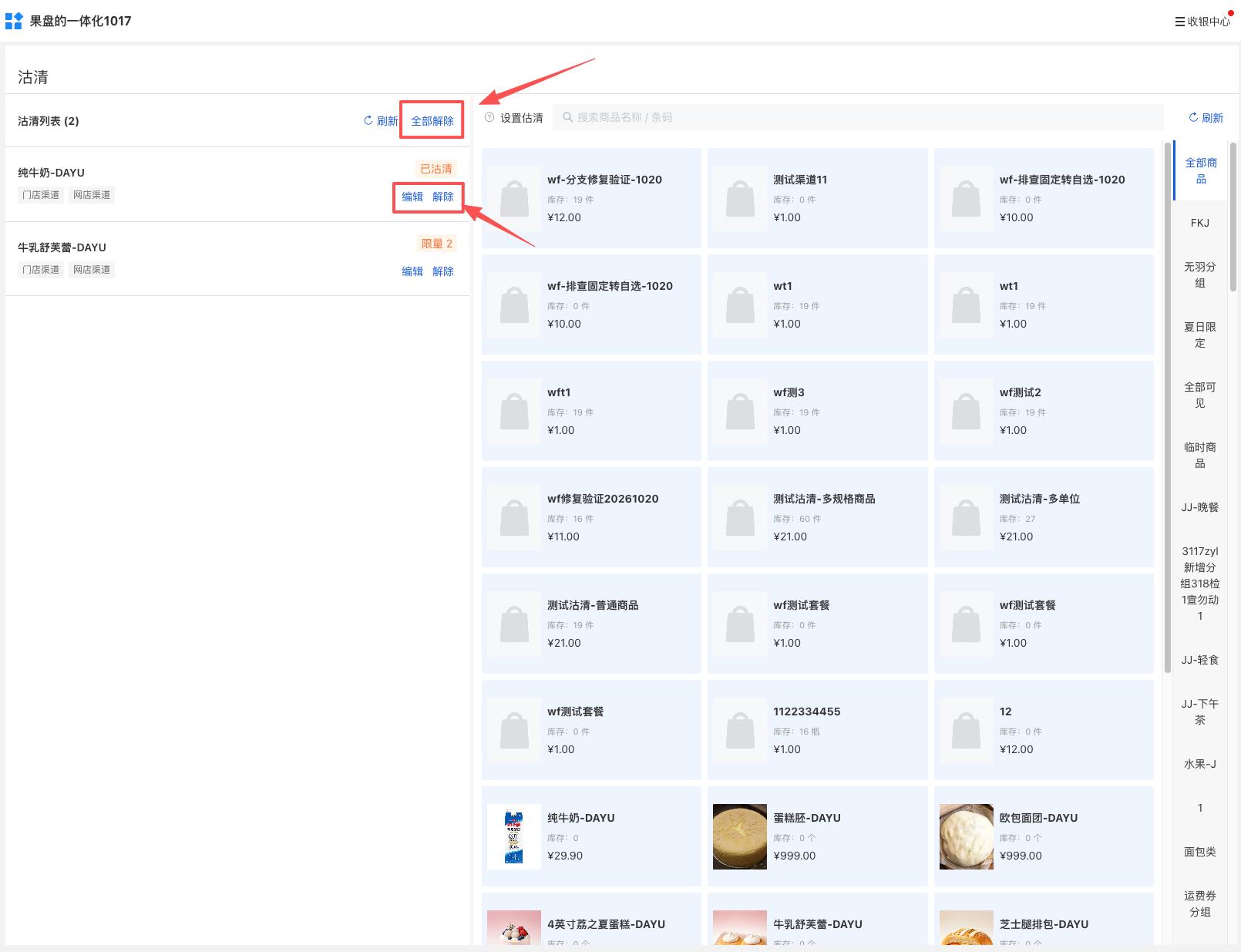The height and width of the screenshot is (952, 1241).
Task: Click the 蛋糕胚-DAYU cake thumbnail
Action: [x=740, y=836]
